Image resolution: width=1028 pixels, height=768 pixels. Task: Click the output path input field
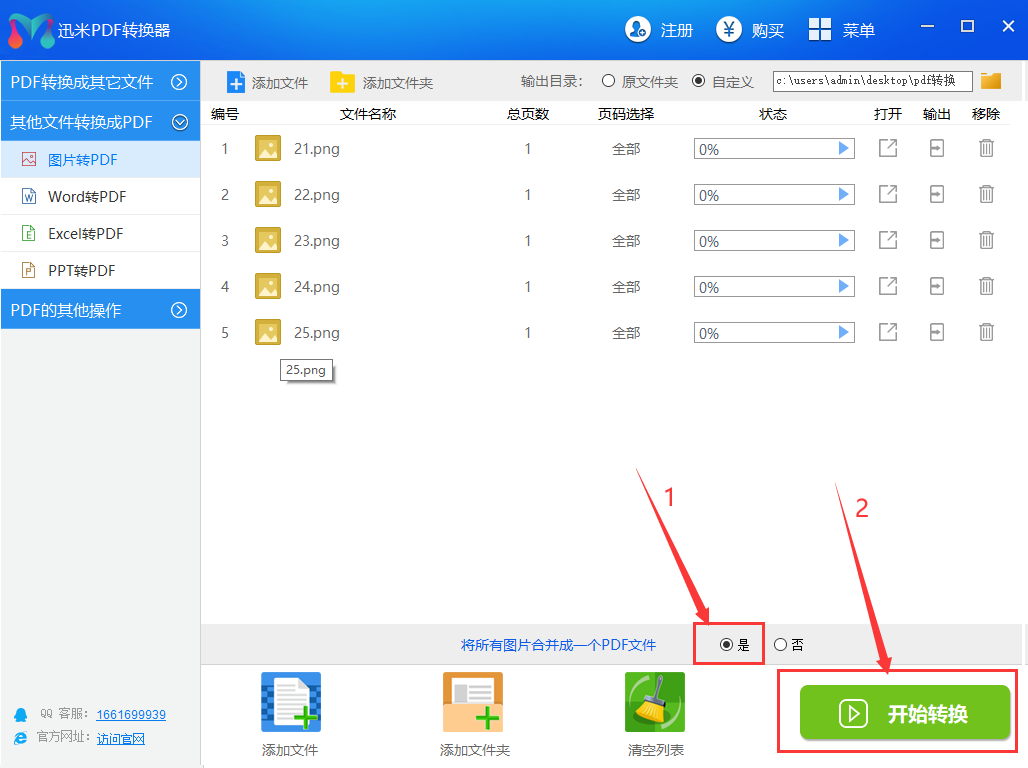(x=871, y=81)
